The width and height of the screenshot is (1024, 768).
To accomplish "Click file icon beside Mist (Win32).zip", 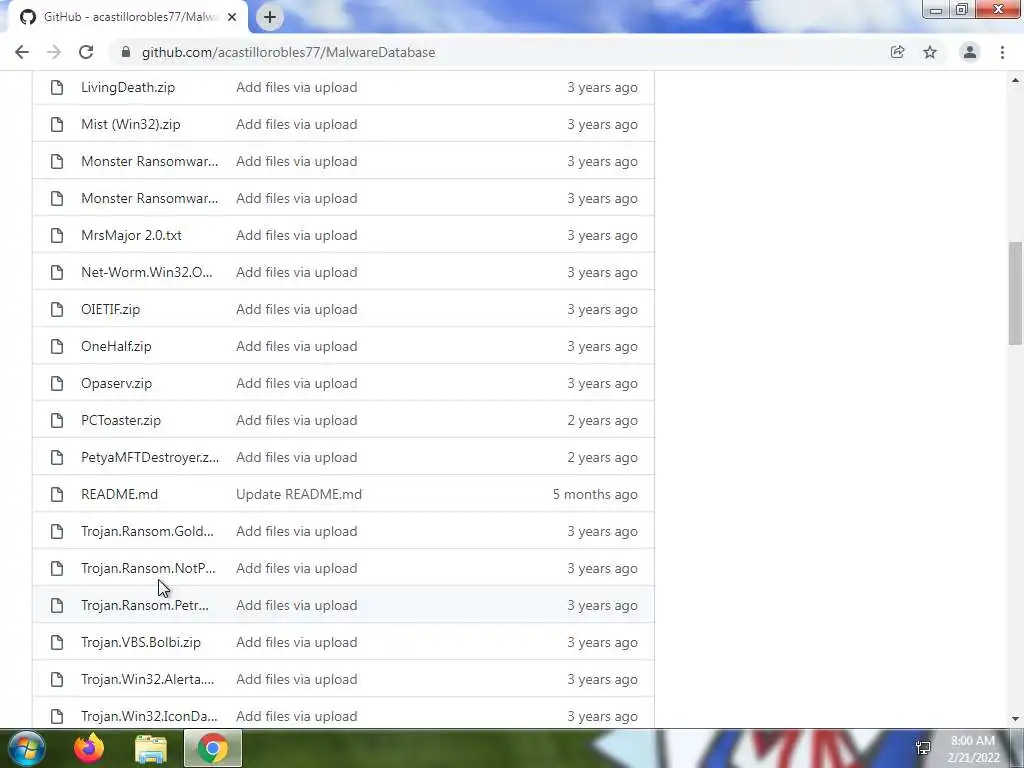I will click(57, 124).
